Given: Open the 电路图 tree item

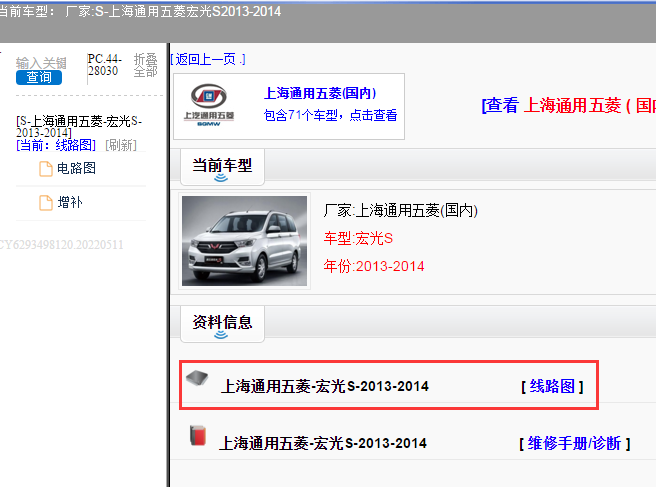Looking at the screenshot, I should click(x=77, y=168).
